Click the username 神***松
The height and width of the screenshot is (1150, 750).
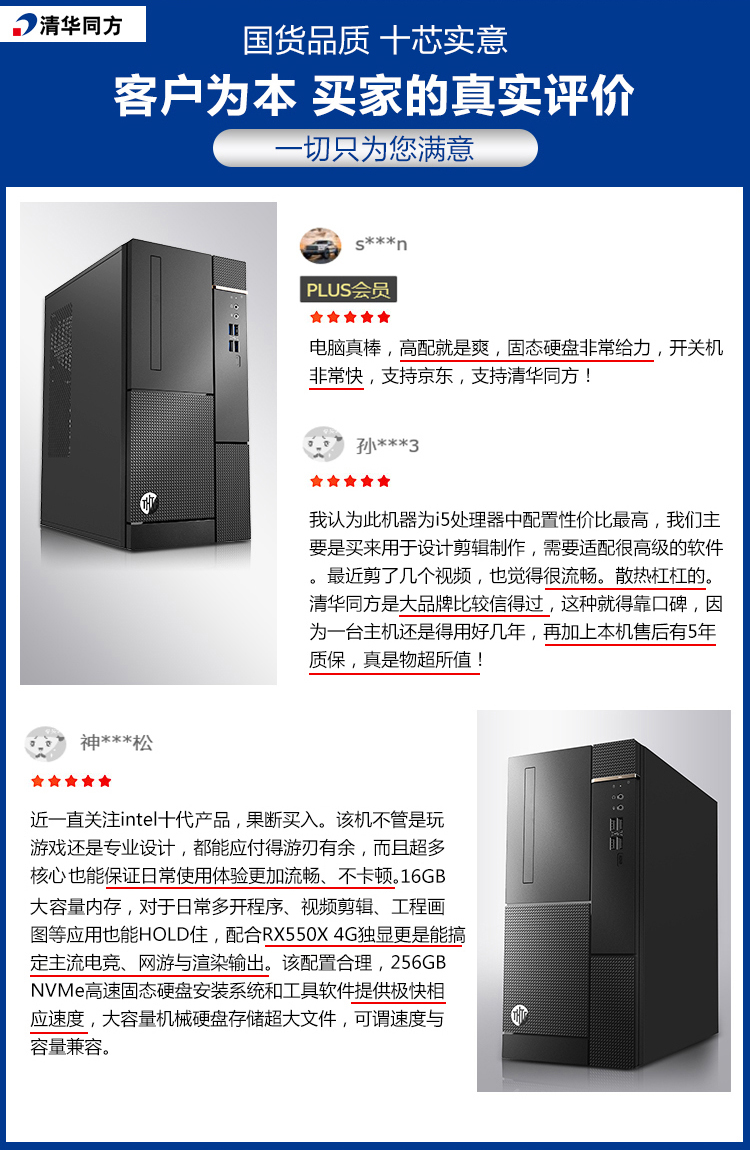tap(117, 743)
